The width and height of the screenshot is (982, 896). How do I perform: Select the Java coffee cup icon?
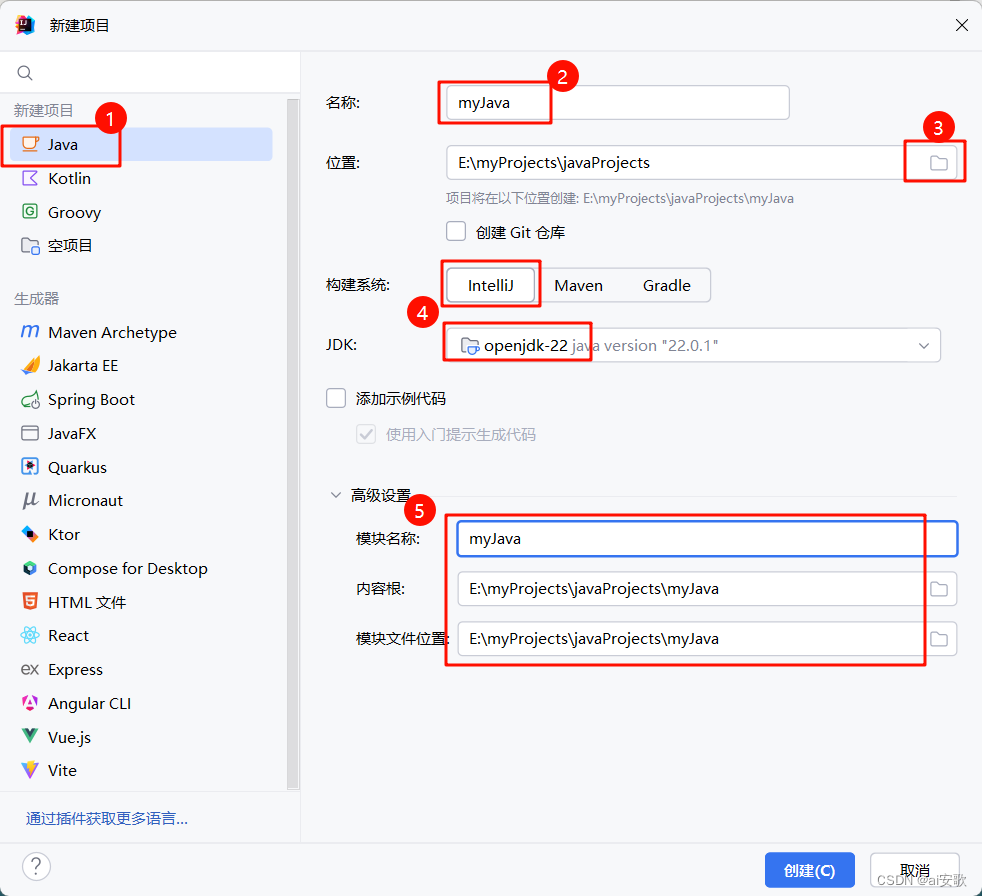point(30,144)
